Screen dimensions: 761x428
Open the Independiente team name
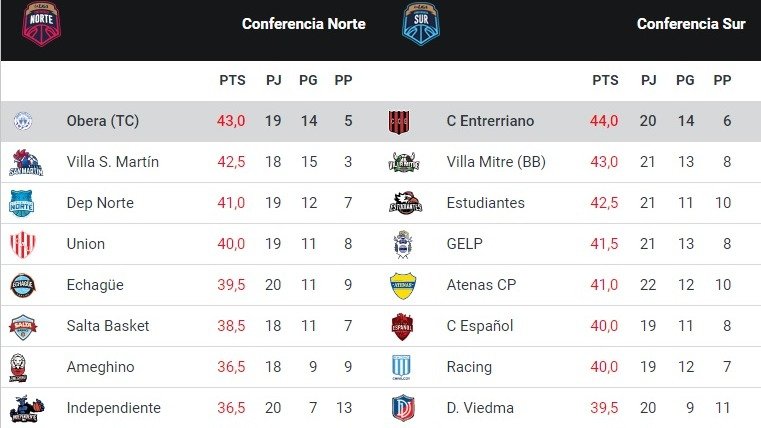click(x=114, y=408)
